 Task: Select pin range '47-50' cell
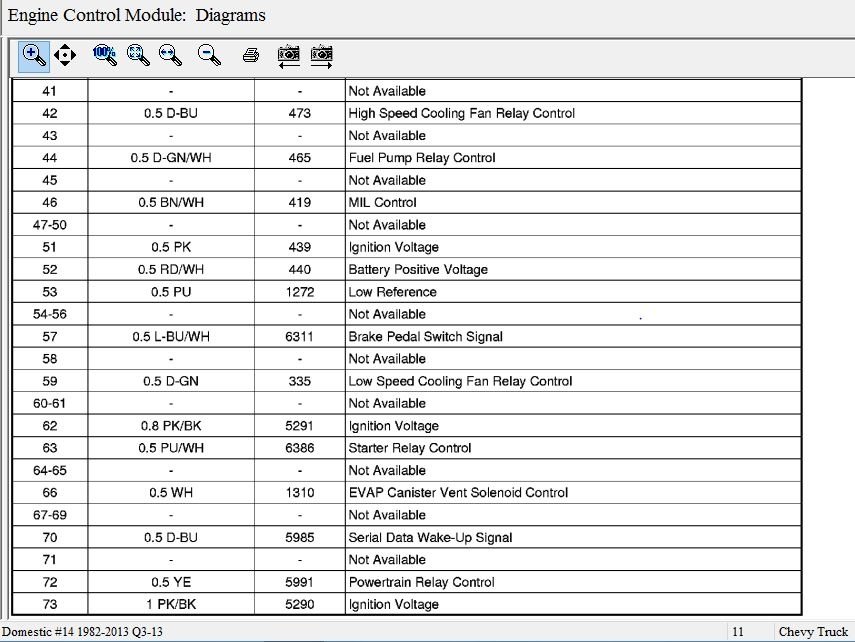coord(50,225)
